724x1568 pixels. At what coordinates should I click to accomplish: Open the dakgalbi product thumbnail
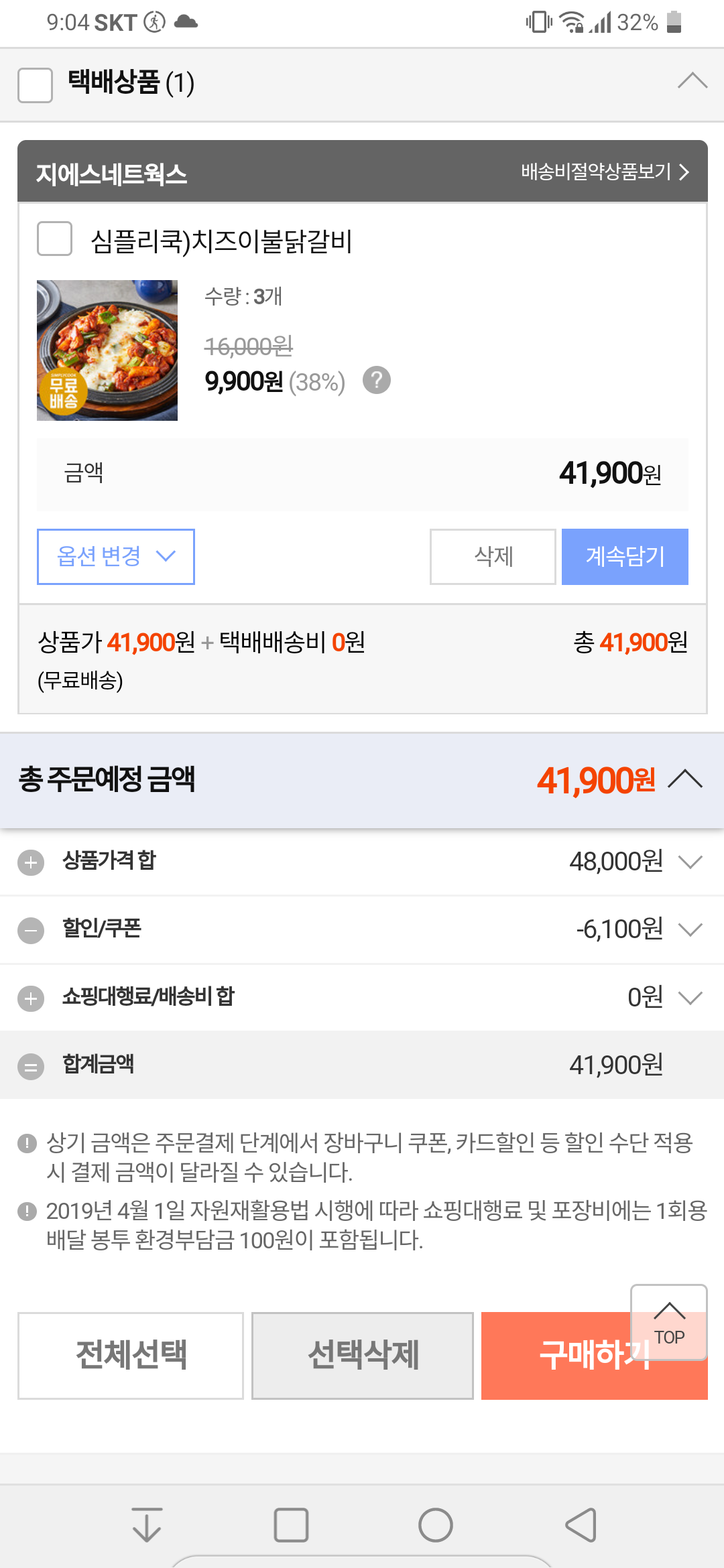pyautogui.click(x=107, y=350)
